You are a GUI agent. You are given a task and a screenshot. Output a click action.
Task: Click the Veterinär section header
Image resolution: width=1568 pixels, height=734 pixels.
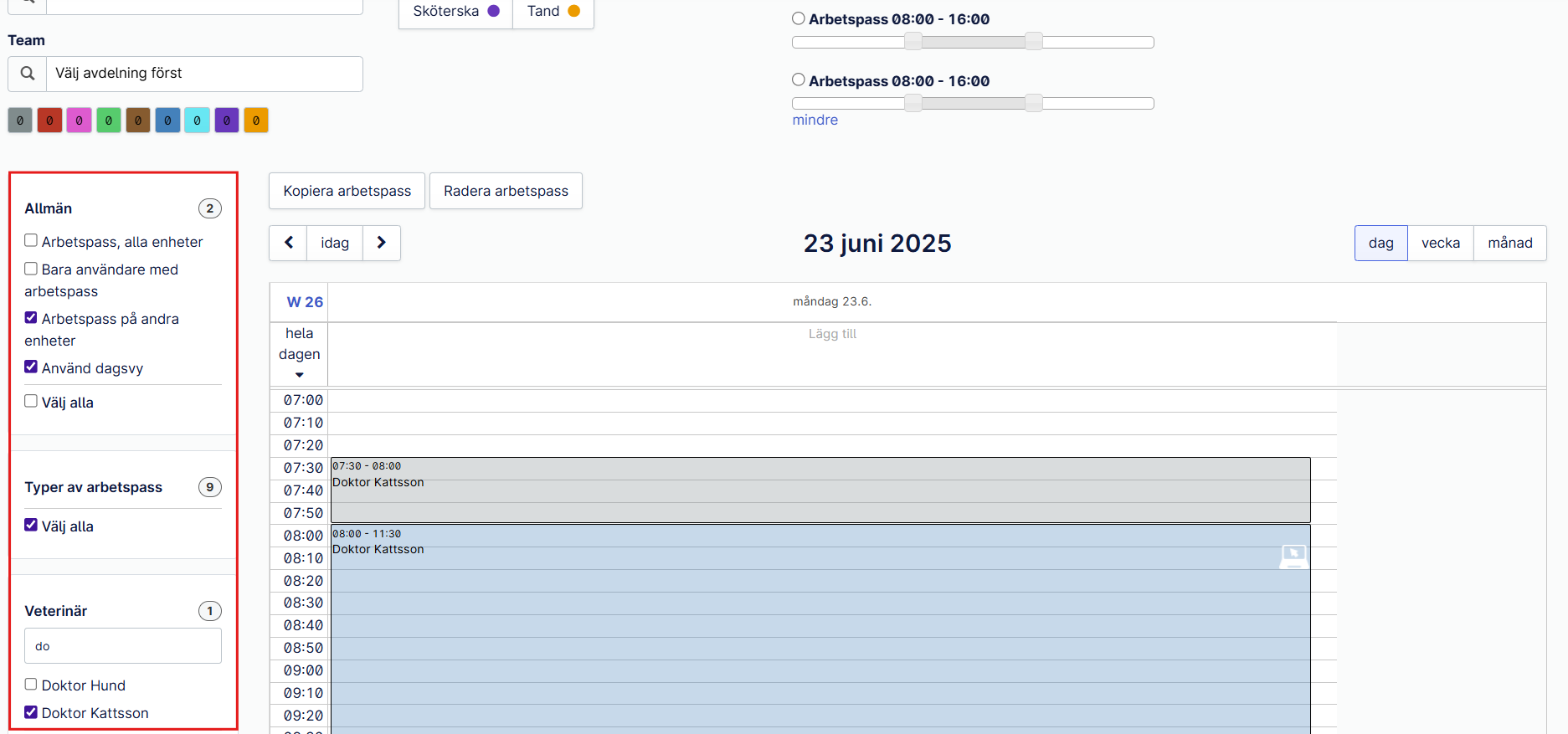(x=56, y=611)
